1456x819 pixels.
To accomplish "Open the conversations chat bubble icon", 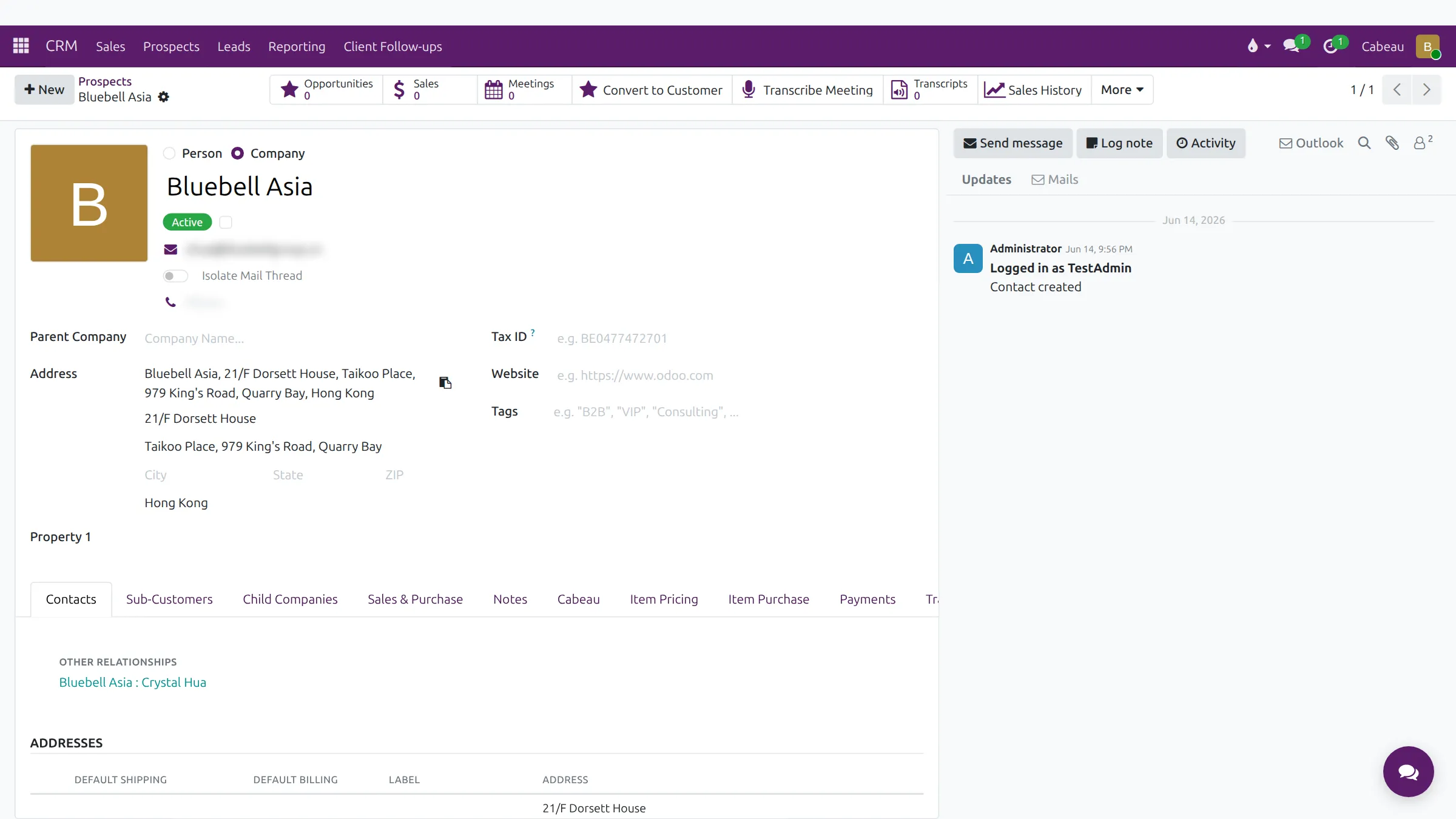I will (x=1292, y=46).
